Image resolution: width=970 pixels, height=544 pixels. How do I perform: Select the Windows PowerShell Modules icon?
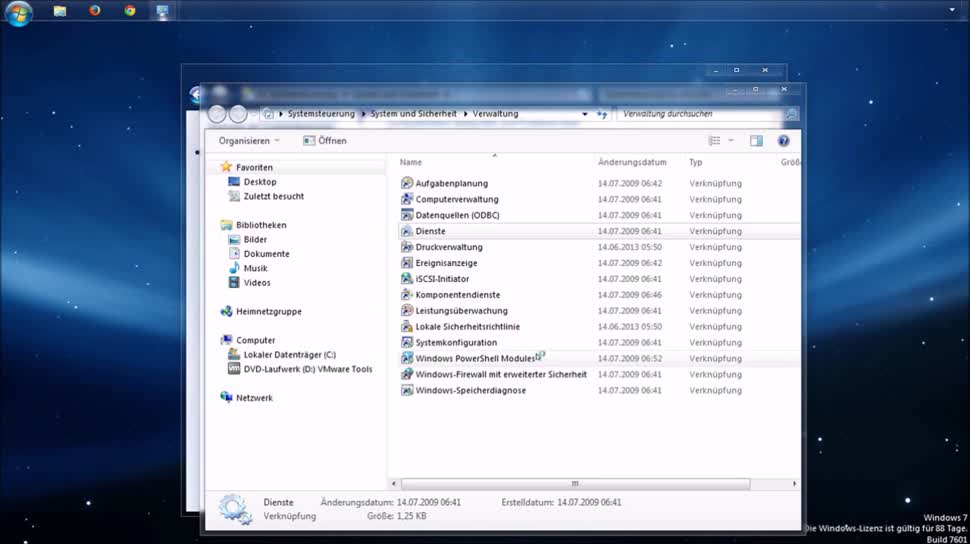point(406,358)
